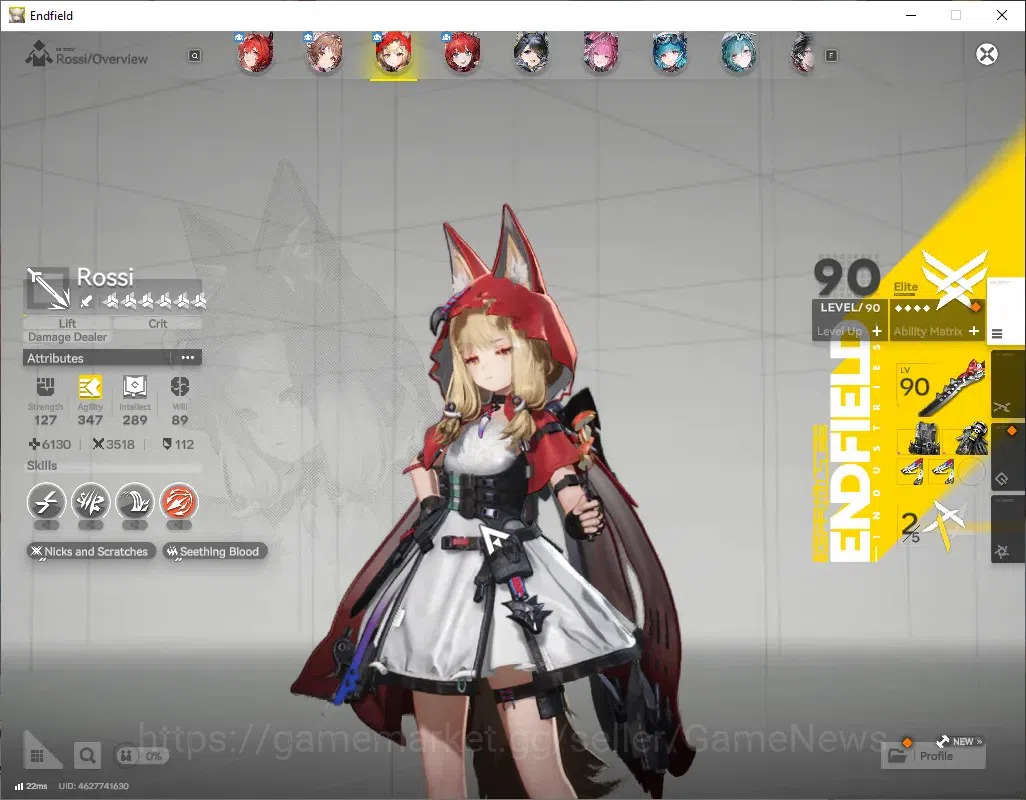Image resolution: width=1026 pixels, height=800 pixels.
Task: Click the Damage Dealer role tag
Action: (67, 337)
